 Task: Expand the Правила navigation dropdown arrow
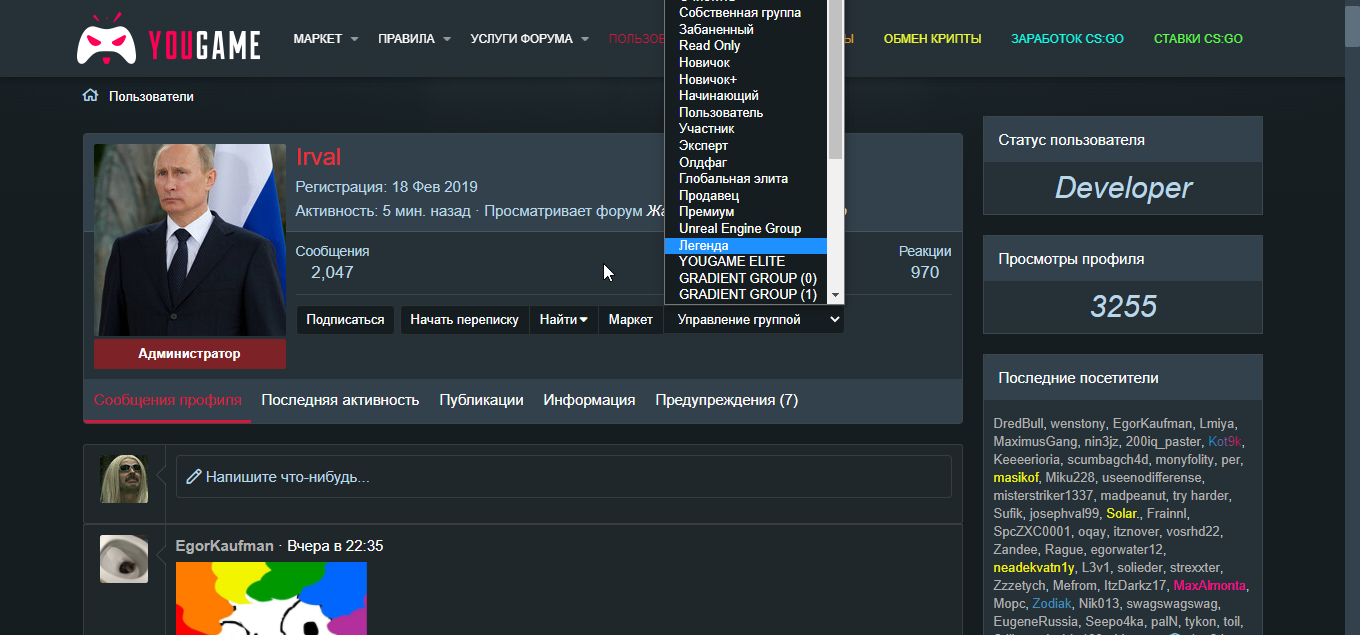click(x=447, y=39)
